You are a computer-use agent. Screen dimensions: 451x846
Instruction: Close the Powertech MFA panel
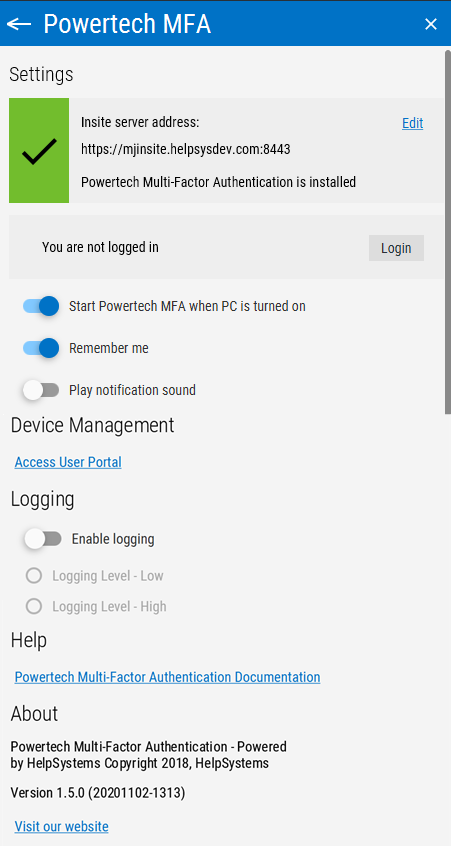pyautogui.click(x=430, y=24)
